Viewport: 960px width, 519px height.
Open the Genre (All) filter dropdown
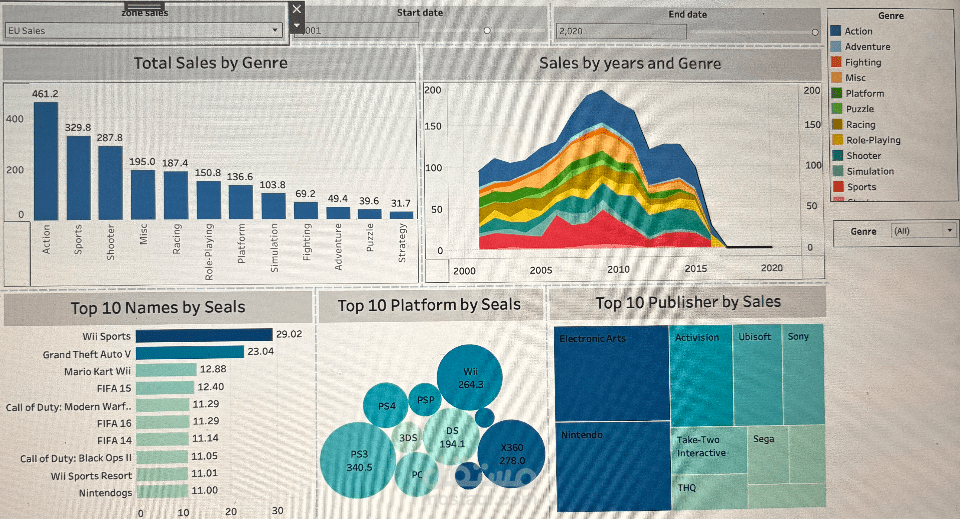pos(923,231)
